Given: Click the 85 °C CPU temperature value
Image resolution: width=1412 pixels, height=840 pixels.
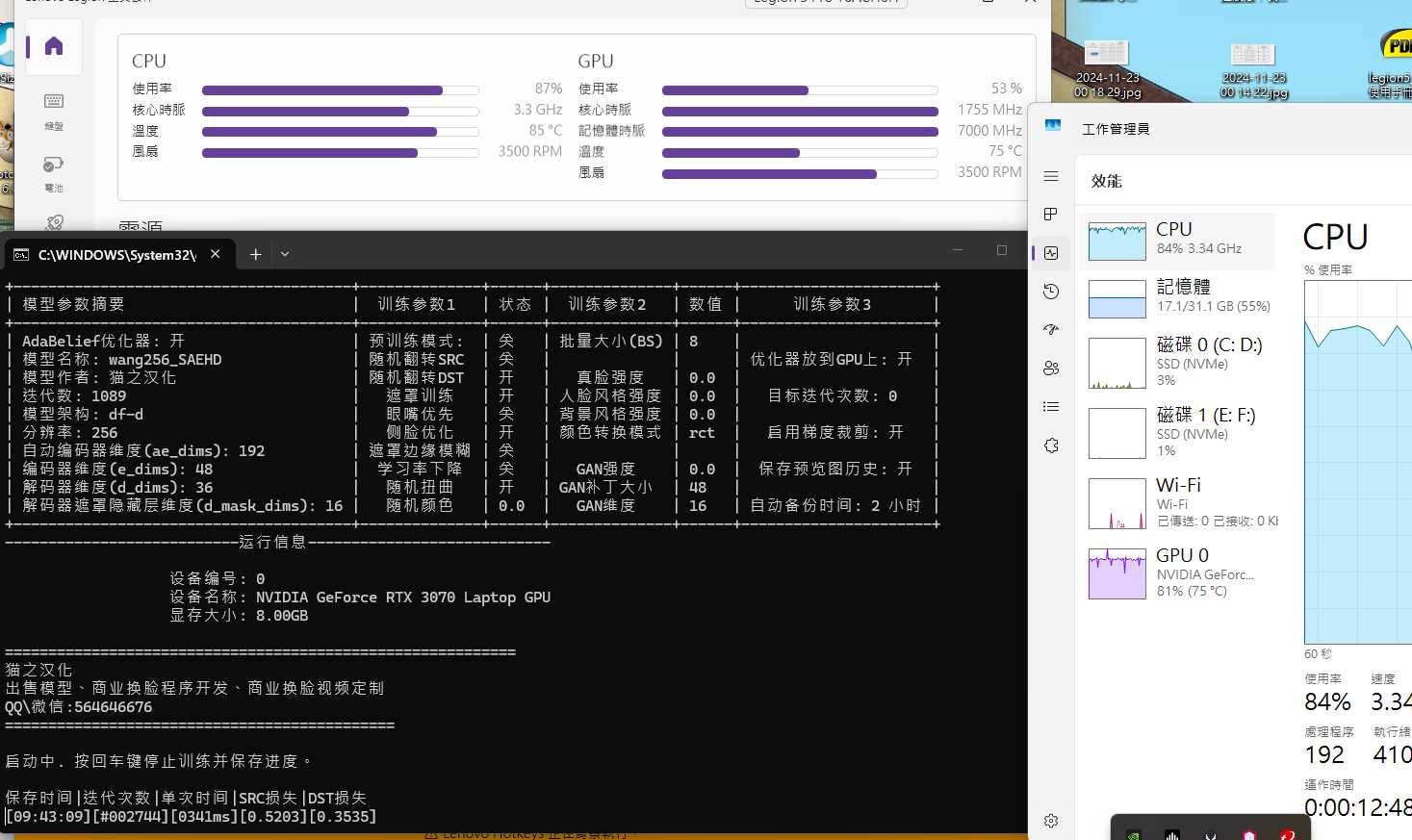Looking at the screenshot, I should (x=546, y=130).
